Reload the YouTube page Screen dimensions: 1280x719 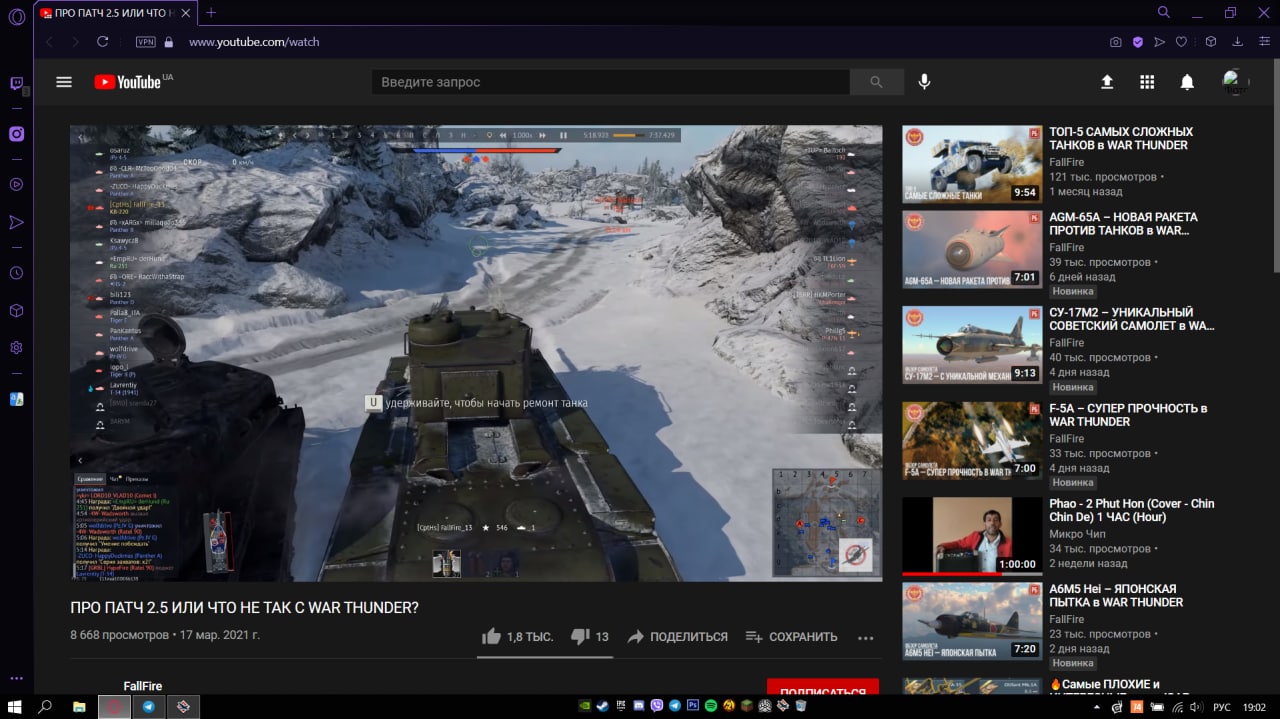tap(102, 42)
